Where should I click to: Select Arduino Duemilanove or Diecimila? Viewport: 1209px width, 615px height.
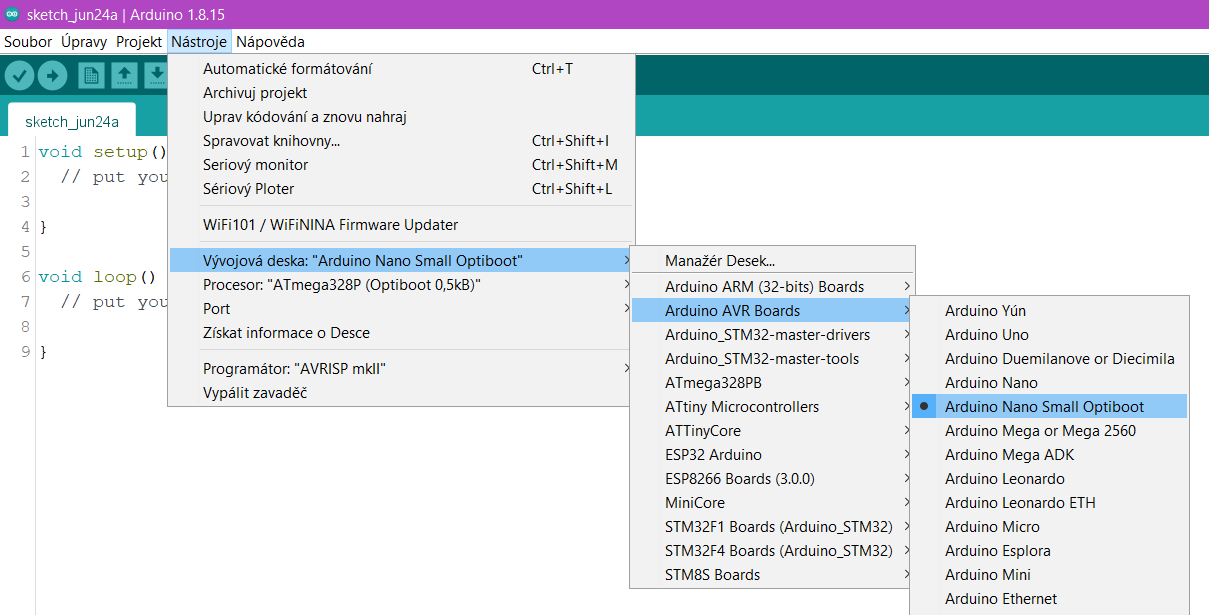1049,359
